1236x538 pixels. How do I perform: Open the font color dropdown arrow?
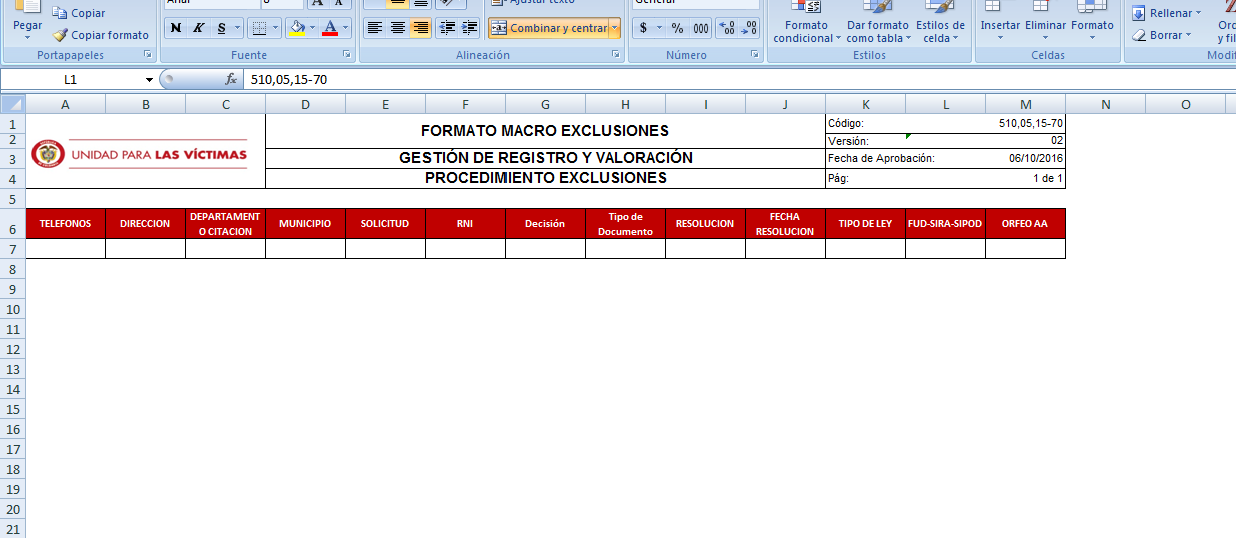pos(346,28)
